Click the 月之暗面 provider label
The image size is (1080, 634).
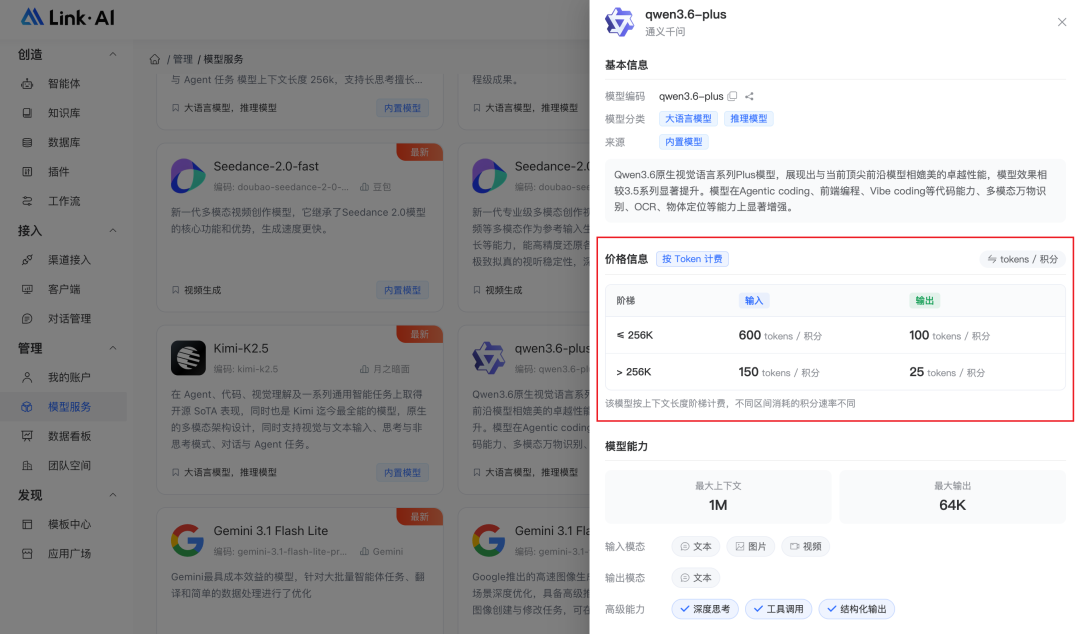(x=385, y=369)
